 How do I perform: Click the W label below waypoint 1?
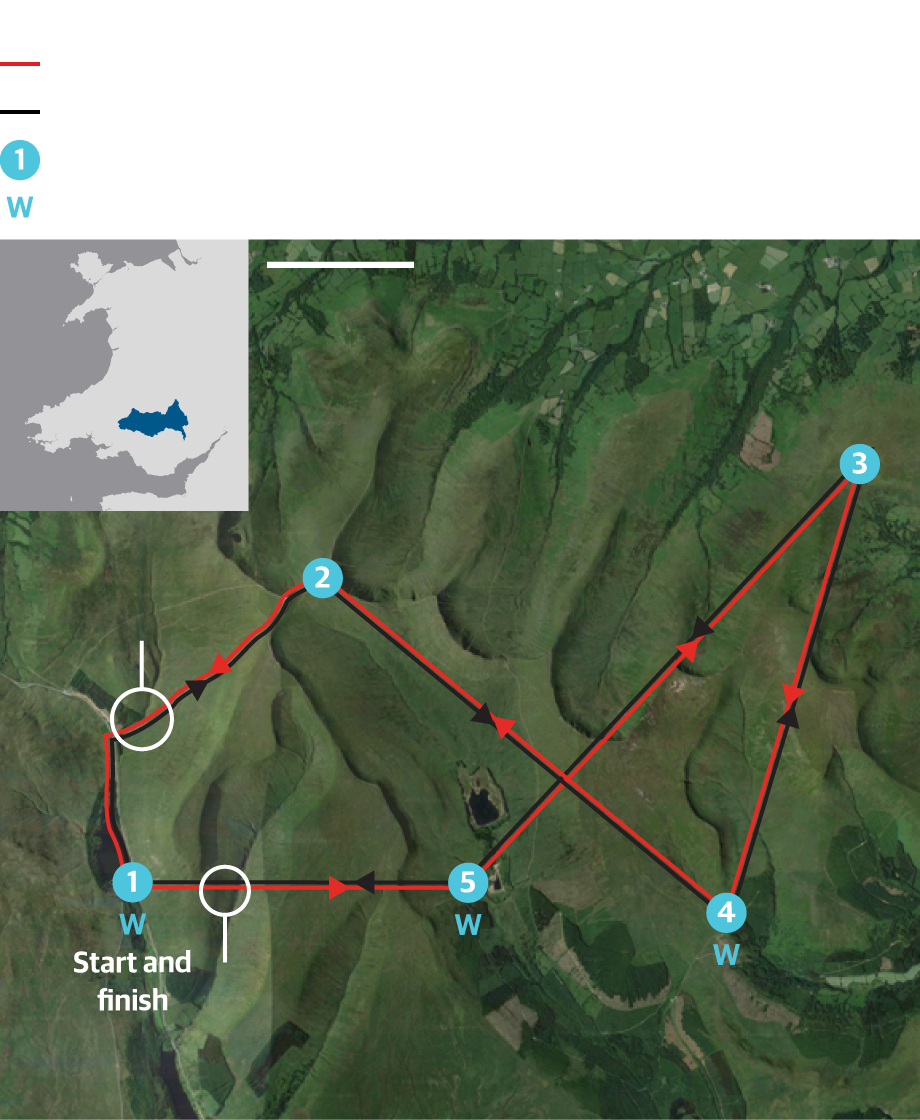pyautogui.click(x=133, y=925)
